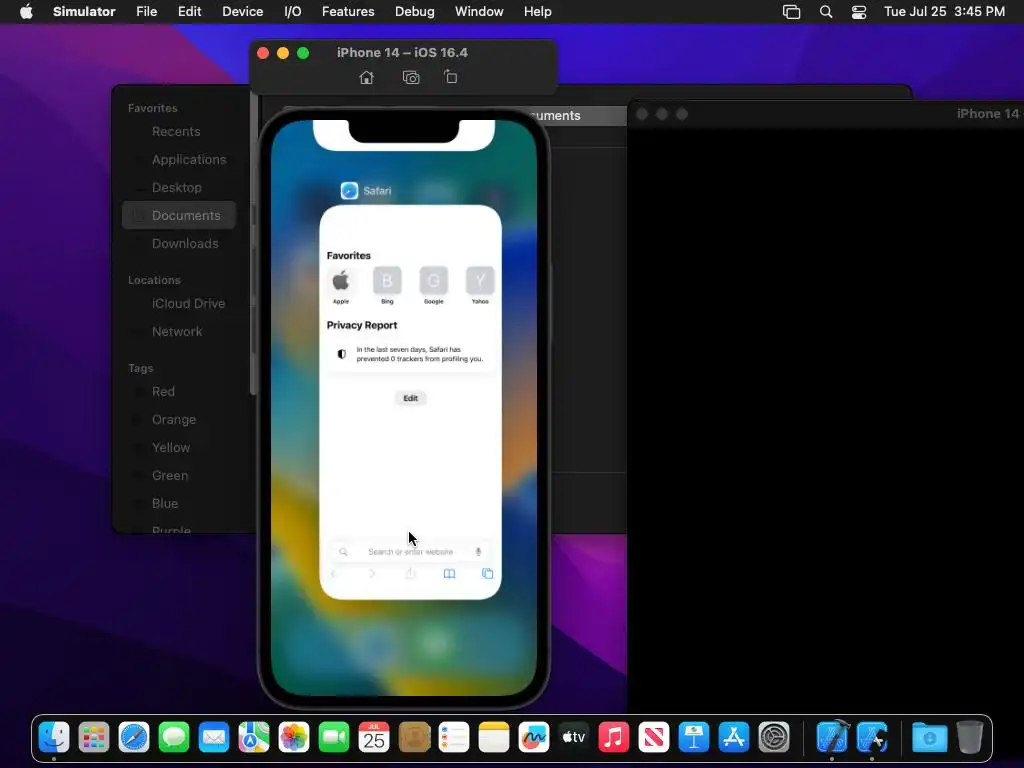Open Music from the Dock
Screen dimensions: 1024x768
613,738
